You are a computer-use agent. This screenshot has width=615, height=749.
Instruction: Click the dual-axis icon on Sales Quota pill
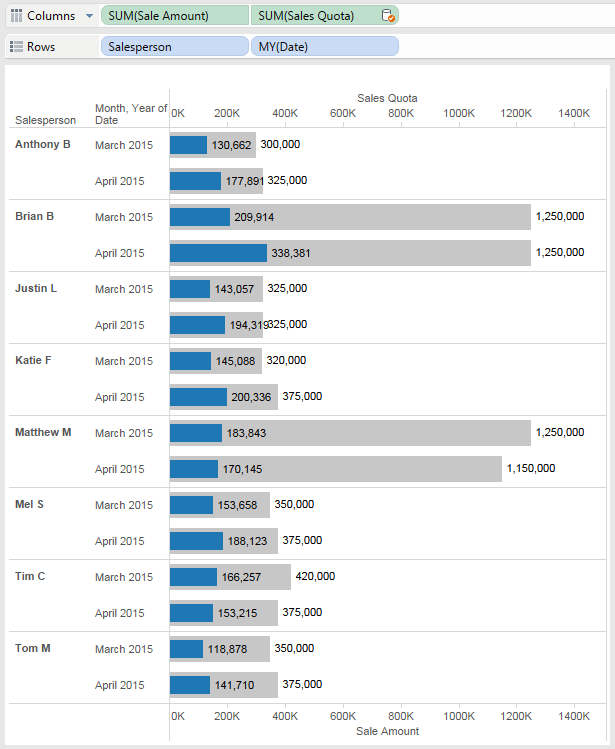pos(388,16)
